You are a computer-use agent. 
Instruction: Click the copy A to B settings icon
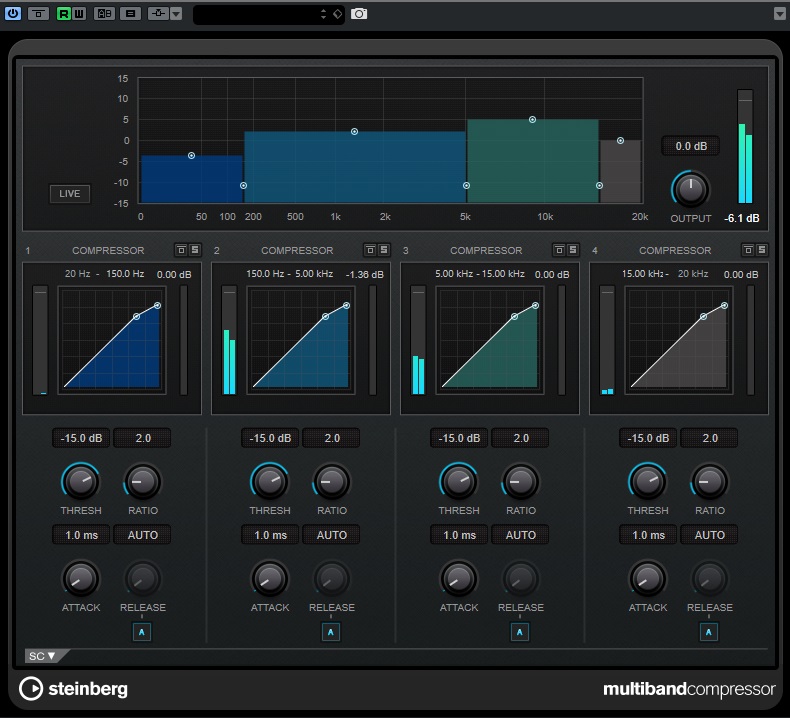coord(130,14)
